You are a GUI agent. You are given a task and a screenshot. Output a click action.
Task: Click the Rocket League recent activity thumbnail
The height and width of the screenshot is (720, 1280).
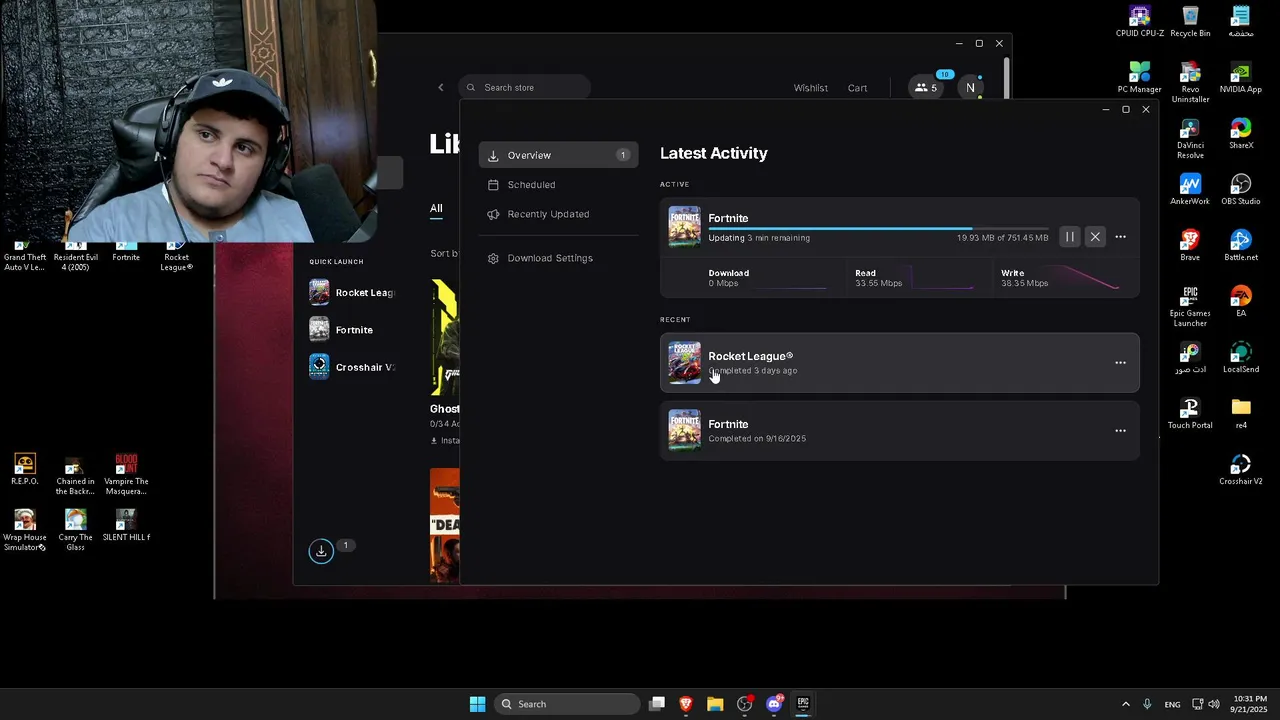pos(684,363)
